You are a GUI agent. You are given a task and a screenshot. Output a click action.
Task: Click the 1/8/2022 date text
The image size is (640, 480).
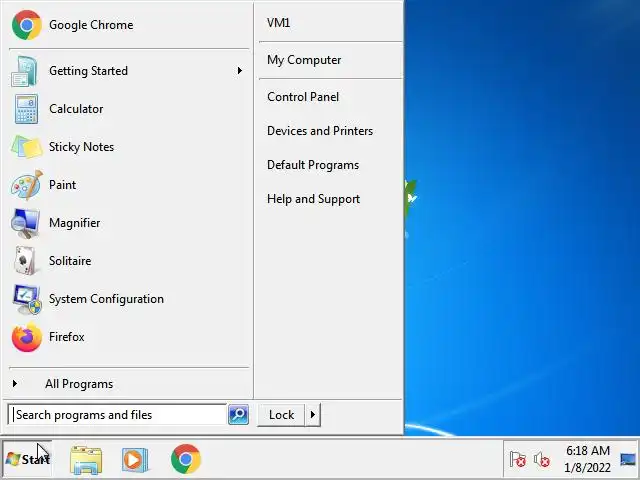[587, 467]
